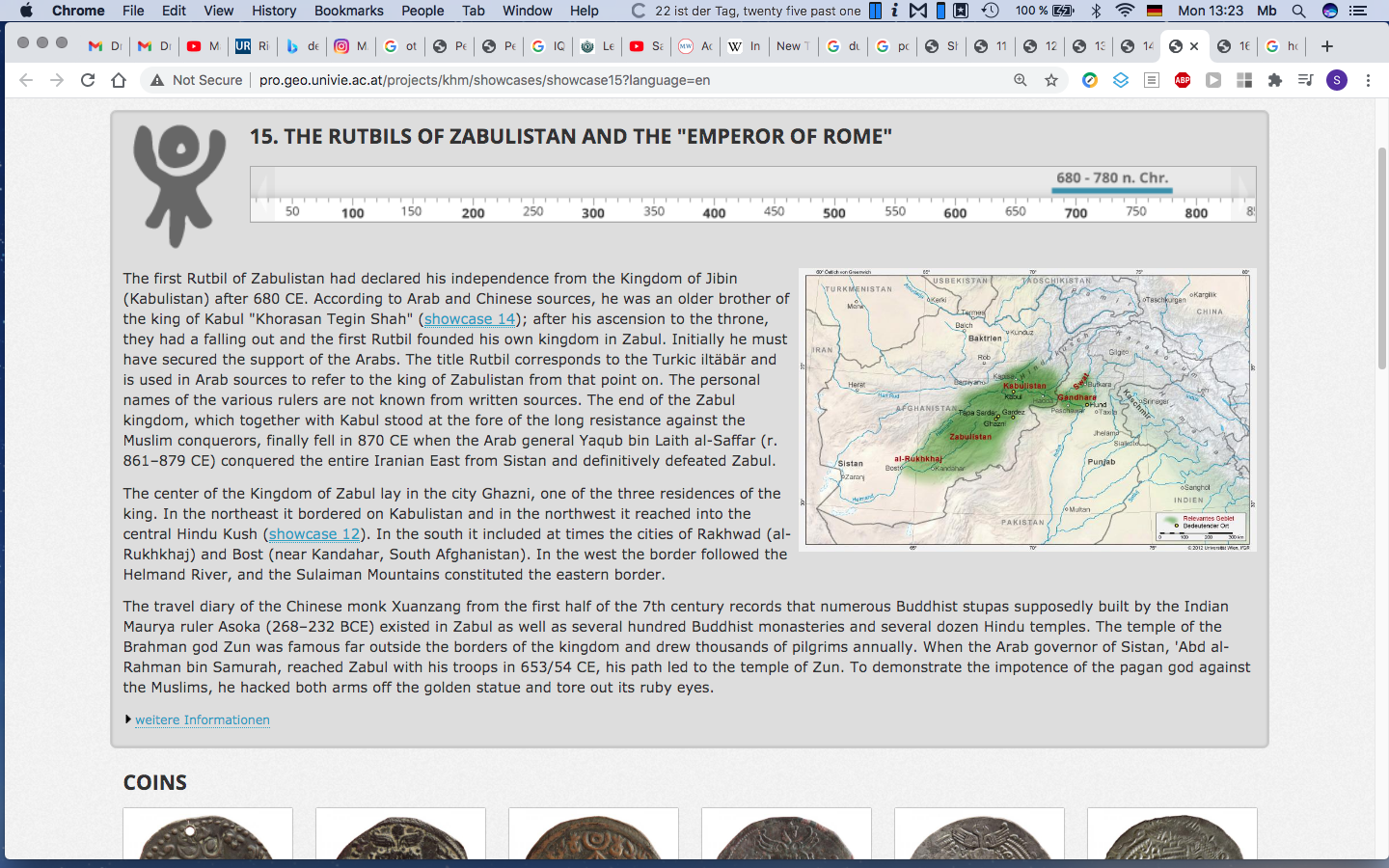Open Notification Center list icon
Viewport: 1389px width, 868px height.
[1360, 11]
